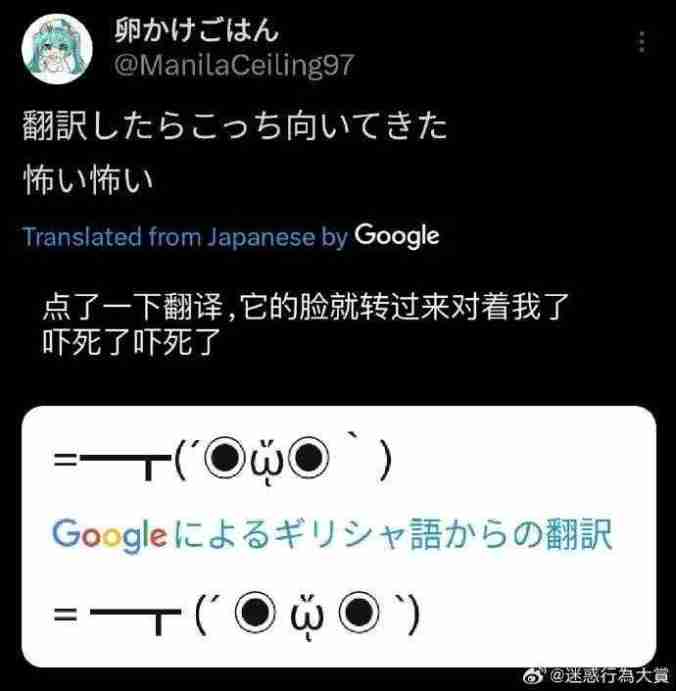Click the 吓死了吓死了 caption line
The width and height of the screenshot is (676, 691).
[131, 342]
